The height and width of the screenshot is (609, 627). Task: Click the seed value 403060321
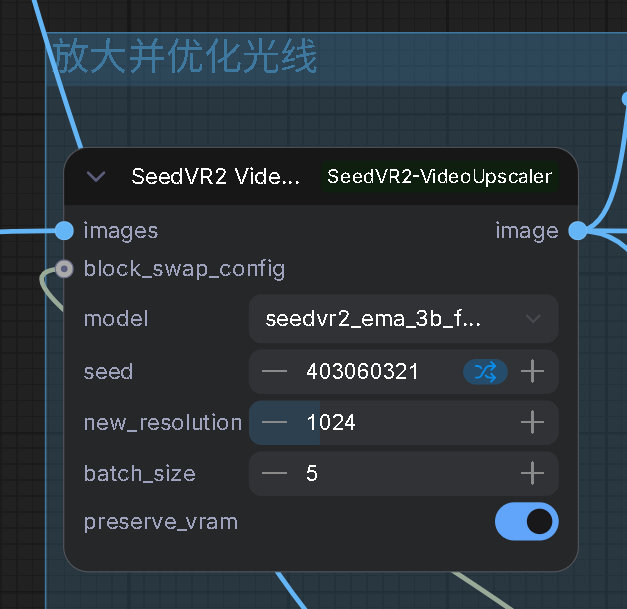click(362, 371)
